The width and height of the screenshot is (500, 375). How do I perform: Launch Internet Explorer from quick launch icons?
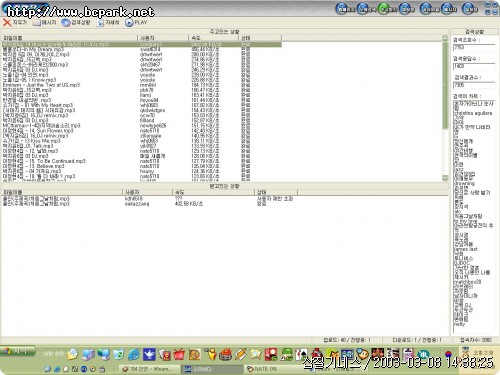coord(134,354)
